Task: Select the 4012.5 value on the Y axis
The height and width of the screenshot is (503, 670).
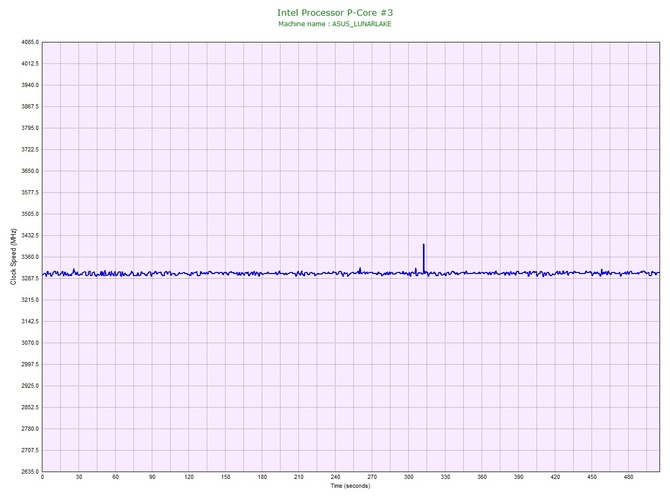Action: (x=30, y=64)
